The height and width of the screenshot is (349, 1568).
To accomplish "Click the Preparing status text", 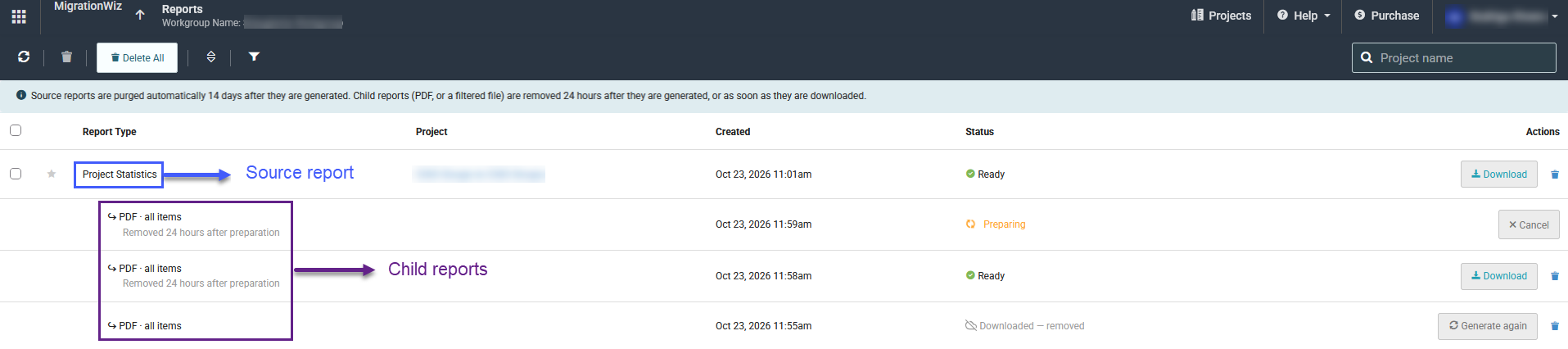I will [1004, 224].
